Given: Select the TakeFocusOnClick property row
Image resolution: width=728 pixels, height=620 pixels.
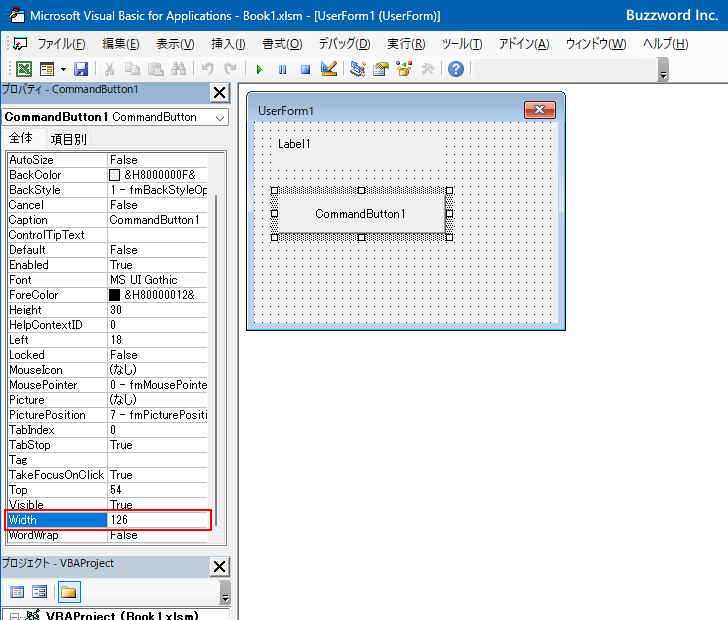Looking at the screenshot, I should [108, 475].
